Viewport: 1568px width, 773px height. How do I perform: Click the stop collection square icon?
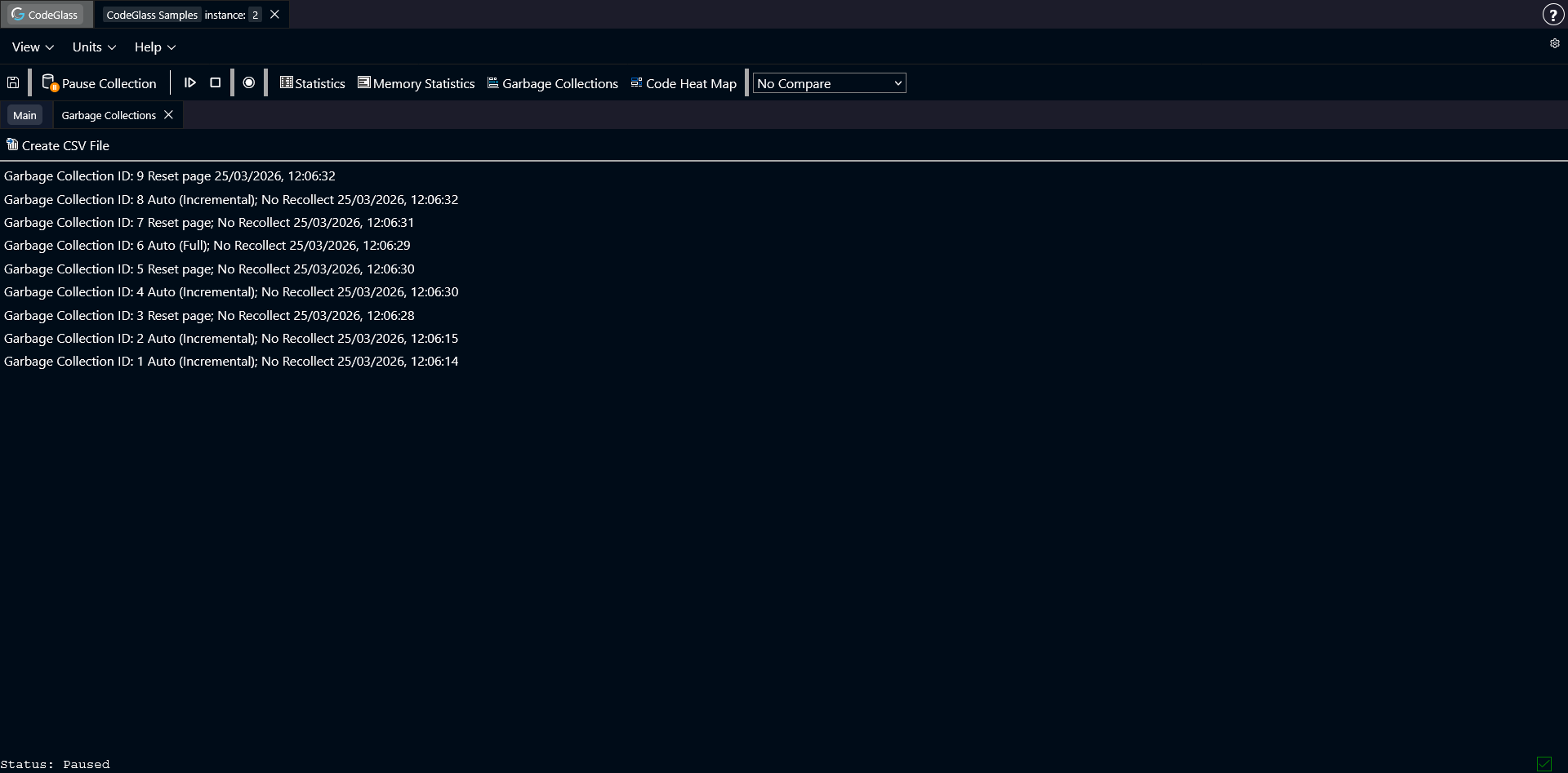tap(215, 82)
